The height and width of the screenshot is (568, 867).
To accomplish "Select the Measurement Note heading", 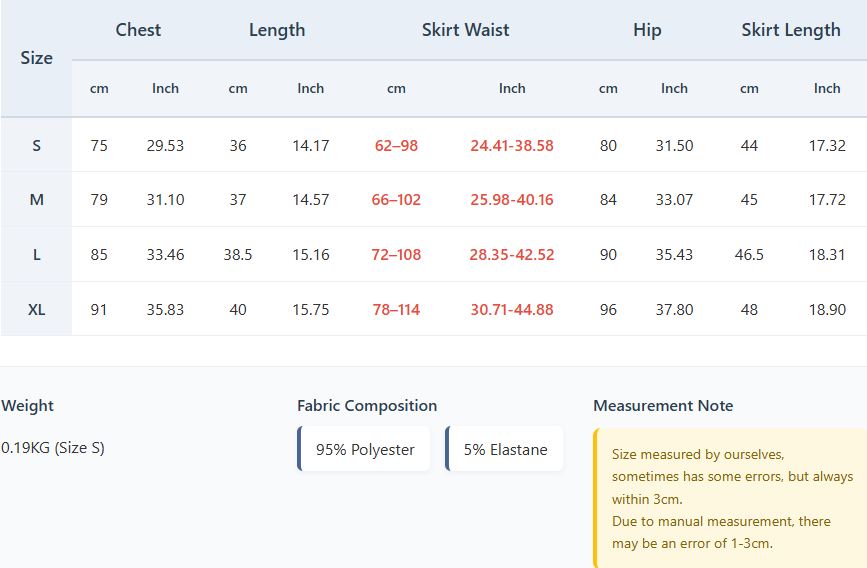I will 663,406.
